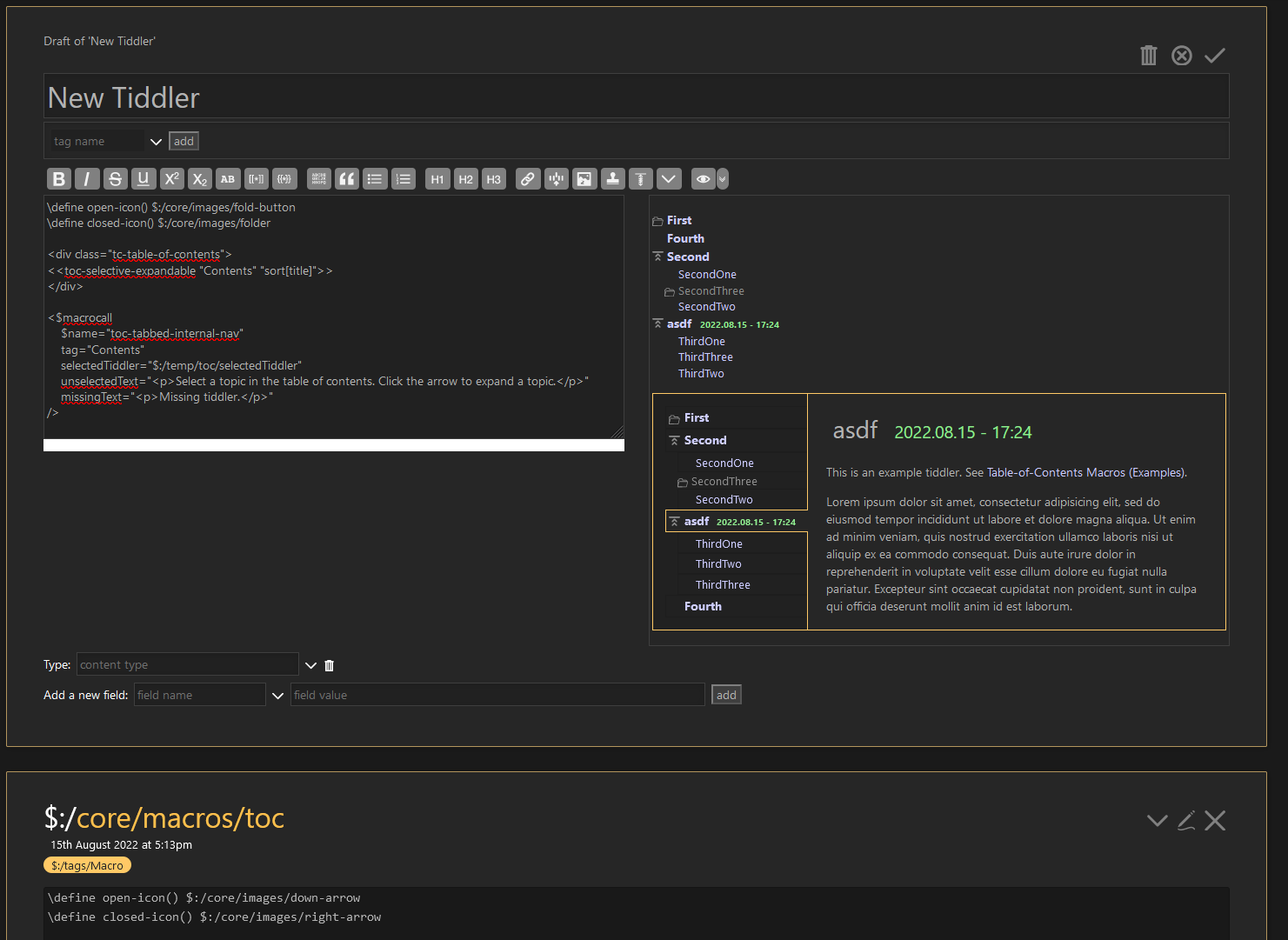The height and width of the screenshot is (940, 1288).
Task: Open preview type dropdown beside eye
Action: [x=723, y=179]
